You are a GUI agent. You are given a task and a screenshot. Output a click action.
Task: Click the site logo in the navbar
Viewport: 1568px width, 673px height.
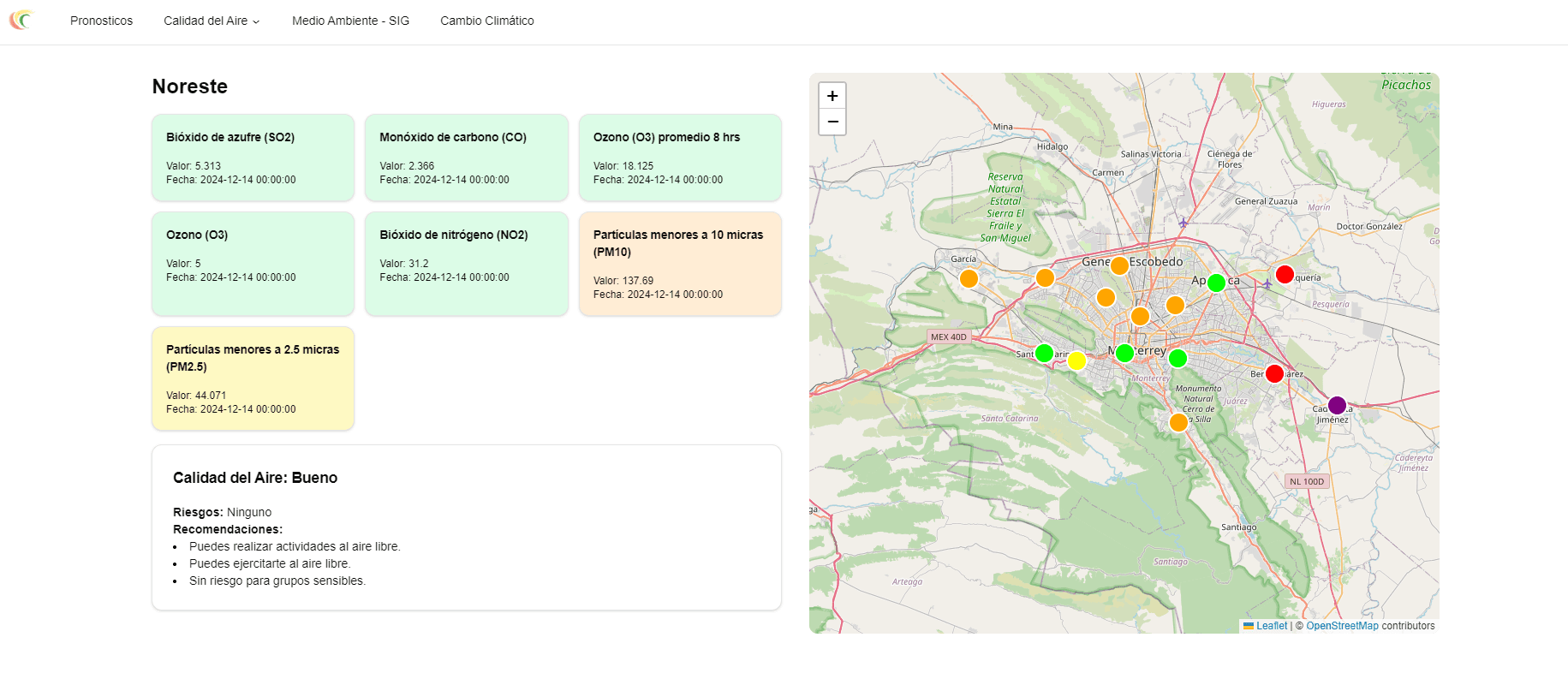coord(21,20)
